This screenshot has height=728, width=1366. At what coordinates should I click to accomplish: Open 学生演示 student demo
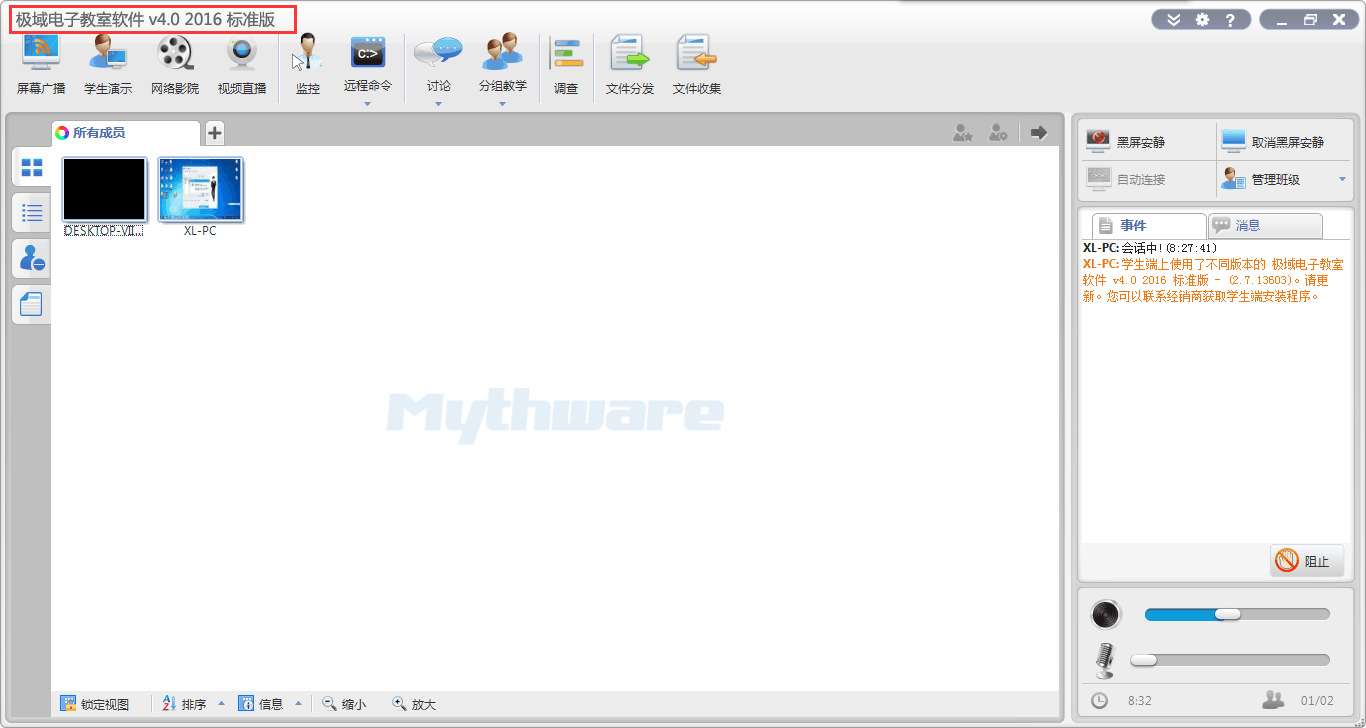pos(107,64)
